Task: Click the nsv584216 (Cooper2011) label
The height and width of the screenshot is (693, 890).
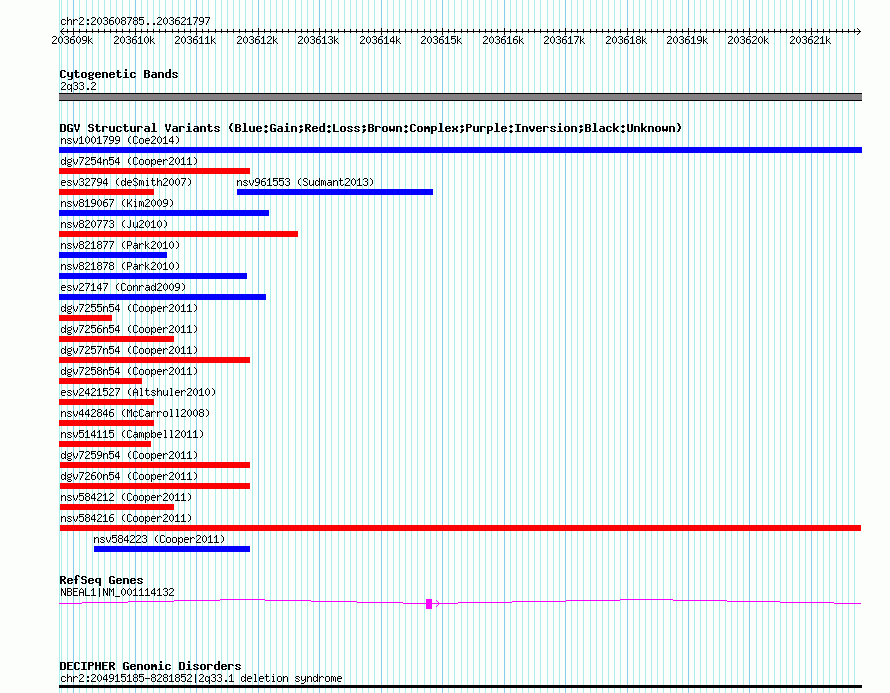Action: pyautogui.click(x=126, y=518)
